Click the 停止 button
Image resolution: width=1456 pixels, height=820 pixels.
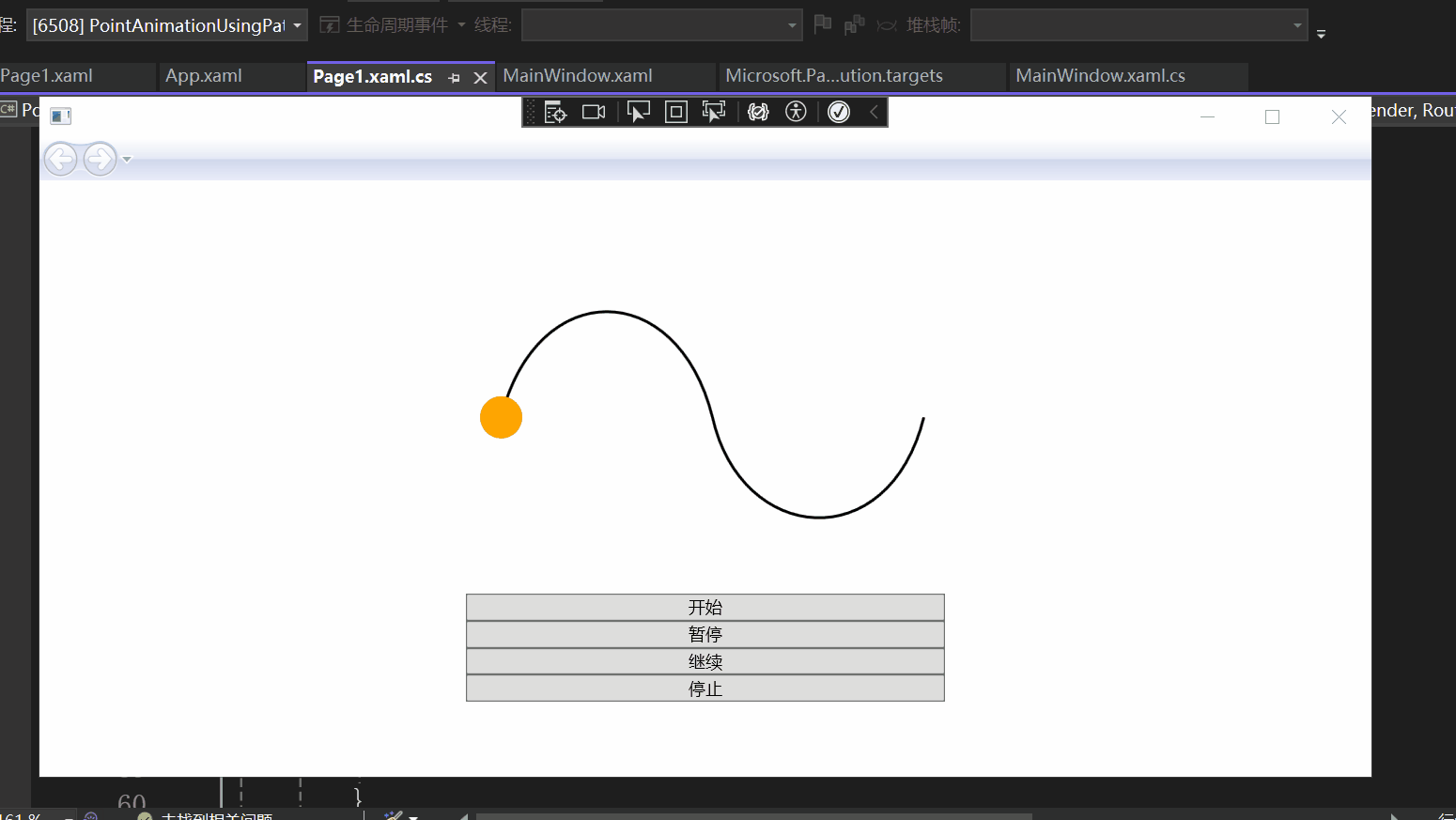click(x=705, y=688)
